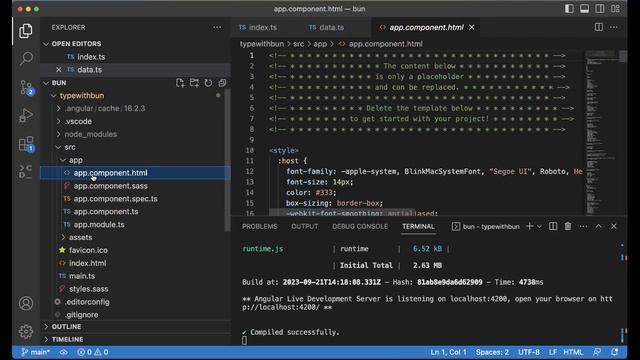Screen dimensions: 640x360
Task: Change the HTML language mode
Action: 573,352
